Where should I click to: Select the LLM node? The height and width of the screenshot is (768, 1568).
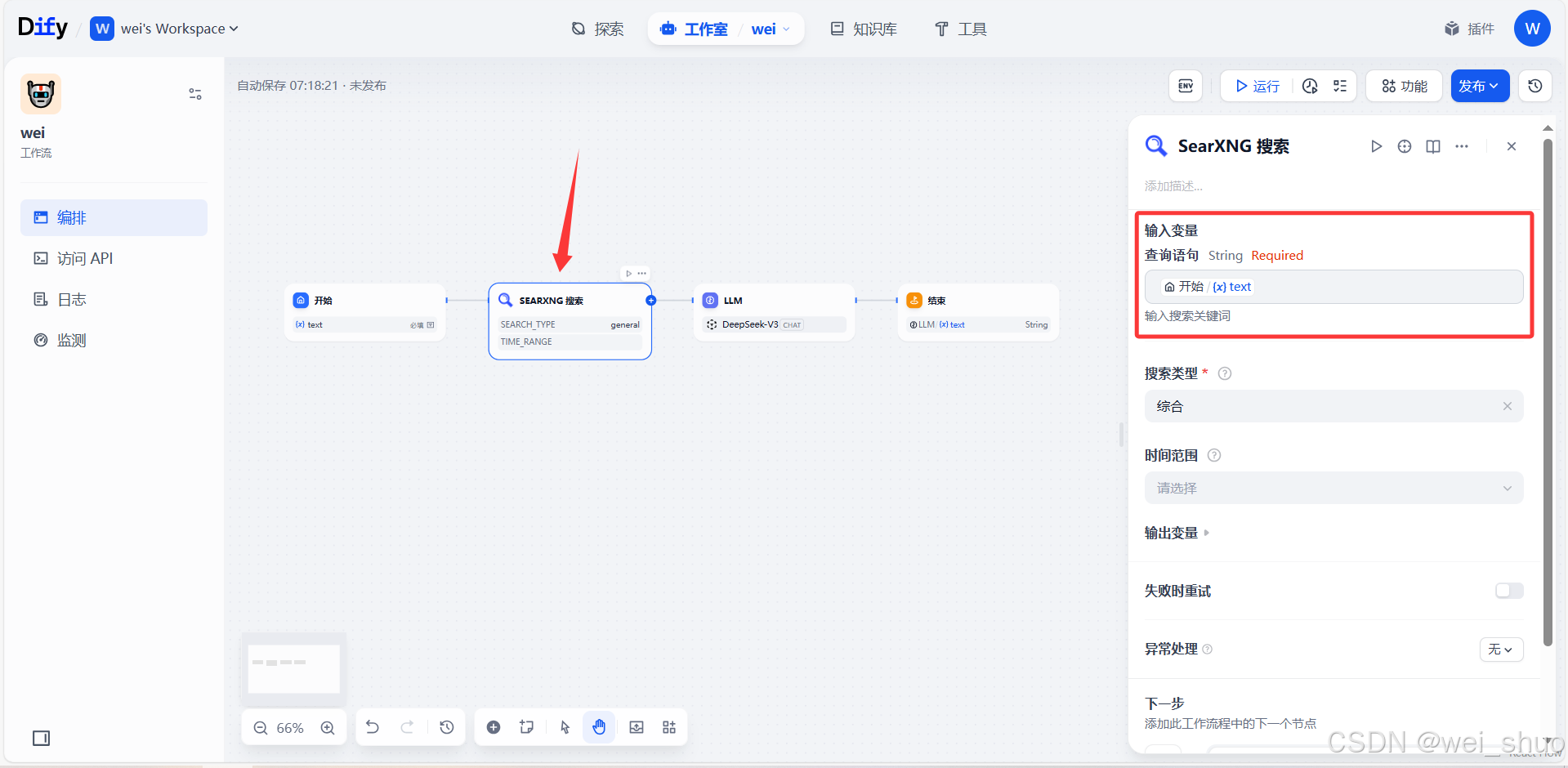point(774,312)
